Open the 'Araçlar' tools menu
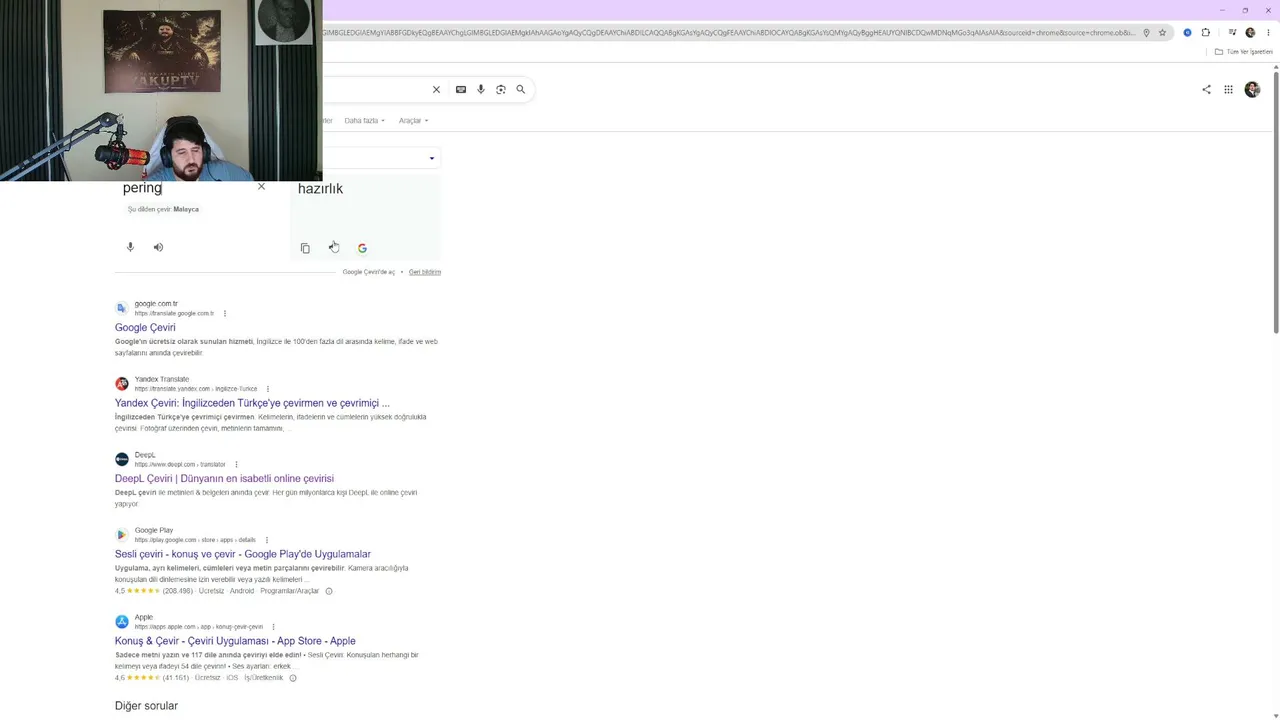The height and width of the screenshot is (720, 1280). pos(413,121)
